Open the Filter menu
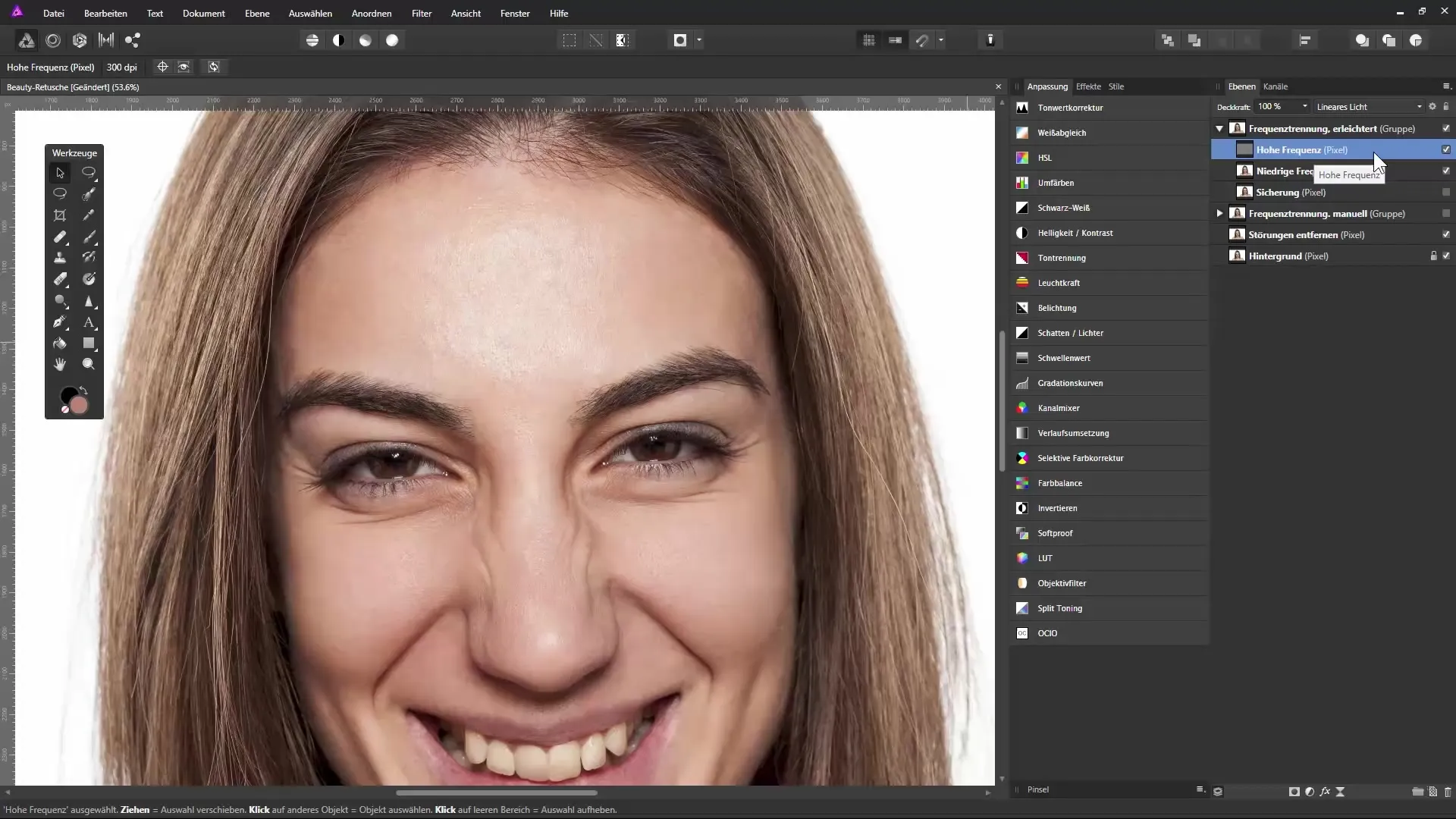Image resolution: width=1456 pixels, height=819 pixels. click(422, 14)
